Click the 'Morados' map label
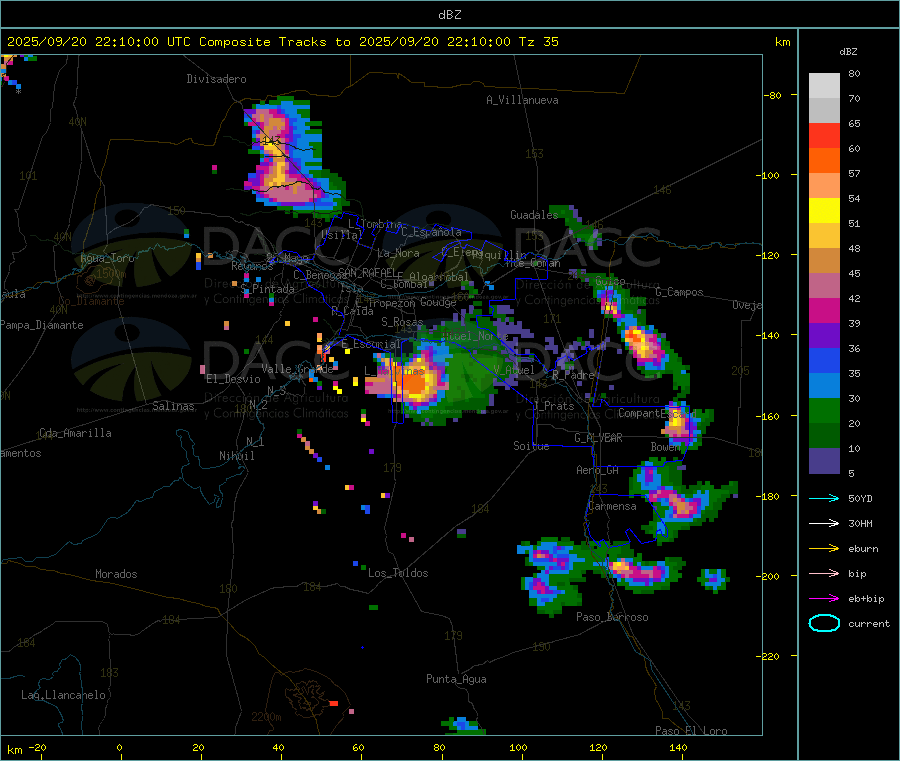 (x=116, y=574)
